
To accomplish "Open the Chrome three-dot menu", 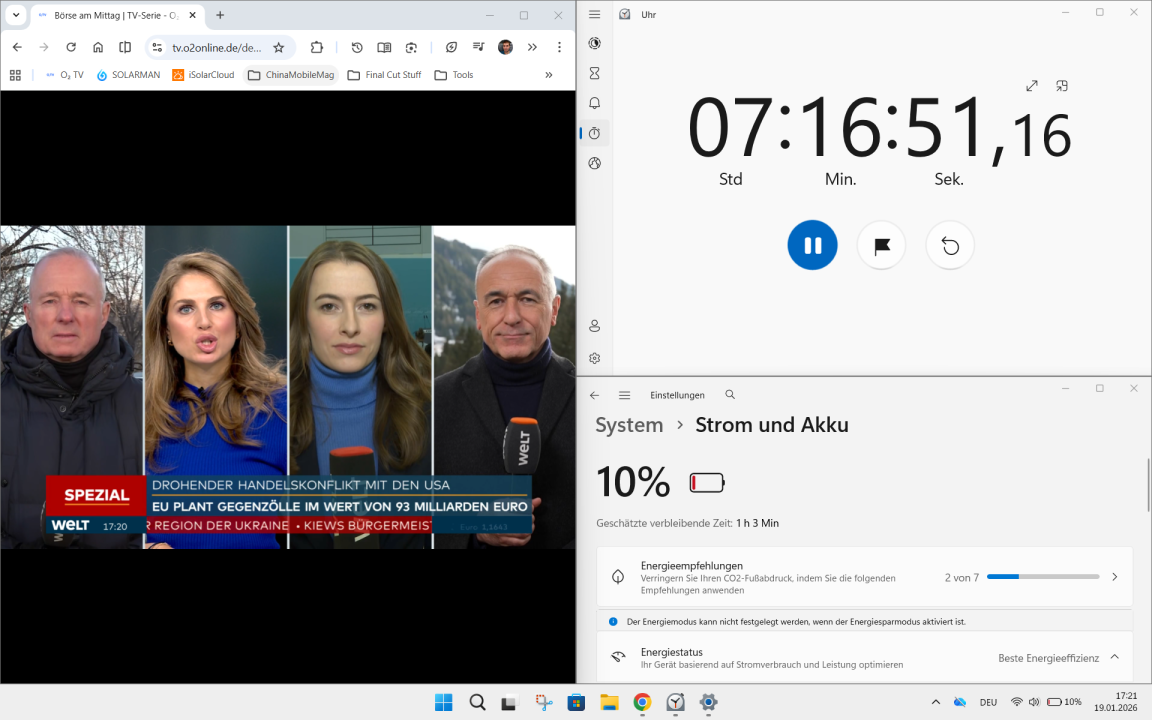I will pyautogui.click(x=559, y=47).
